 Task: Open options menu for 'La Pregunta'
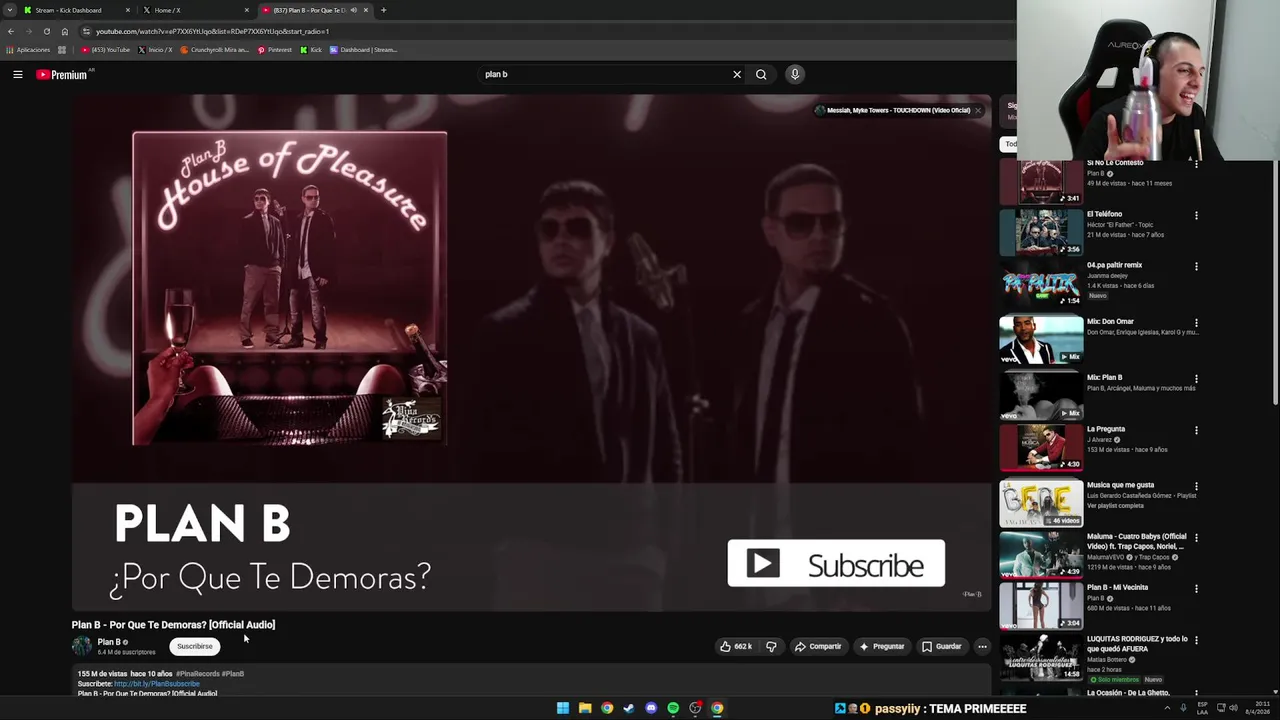point(1196,431)
